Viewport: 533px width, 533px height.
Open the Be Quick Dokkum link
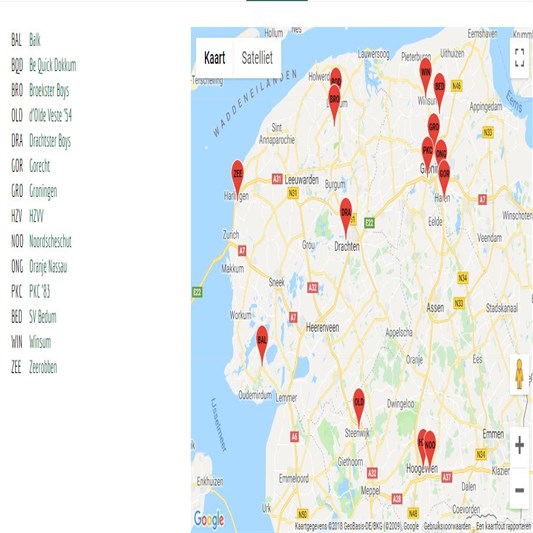point(53,65)
